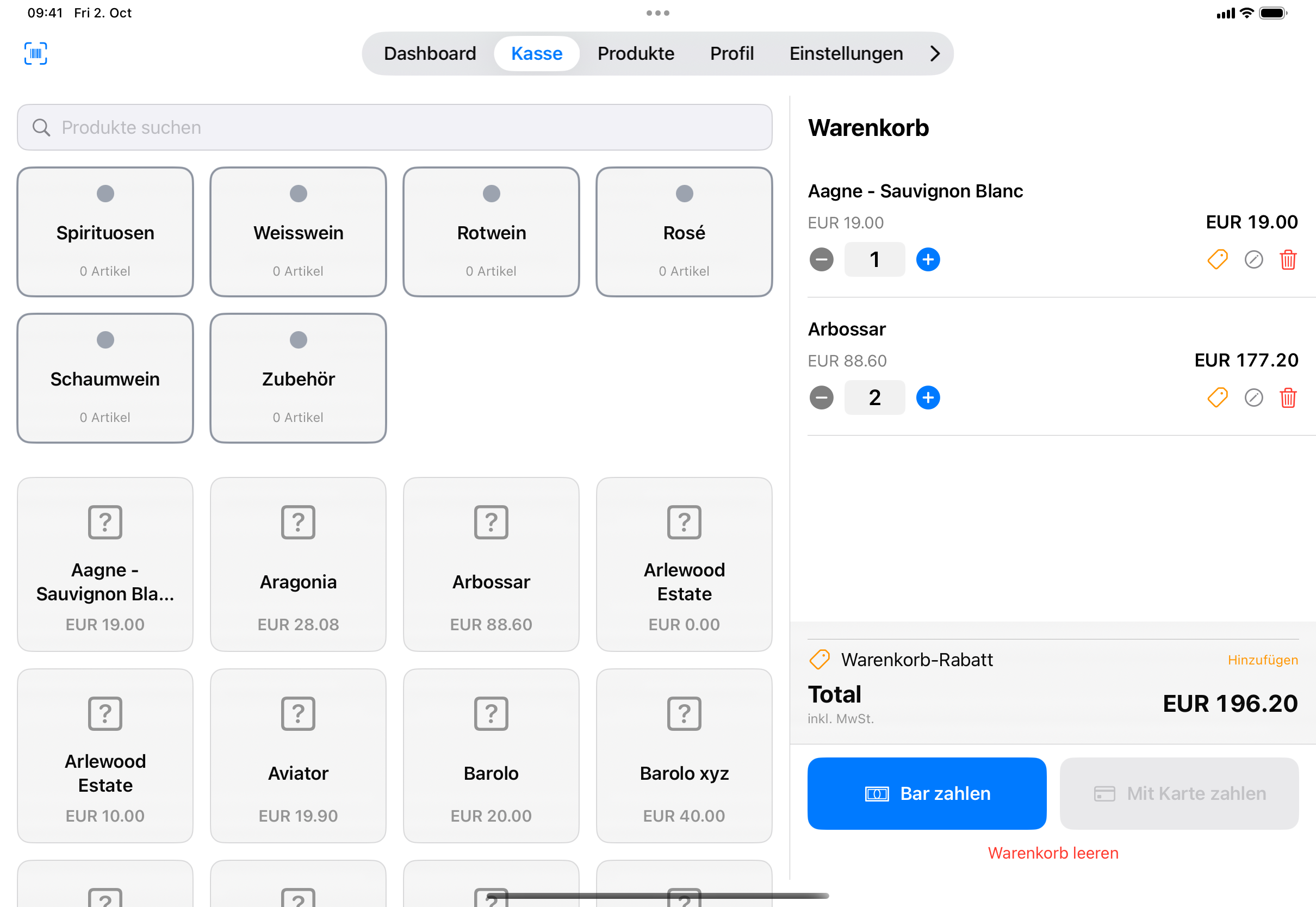
Task: Add Arlewood Estate EUR 0.00 product
Action: [684, 564]
